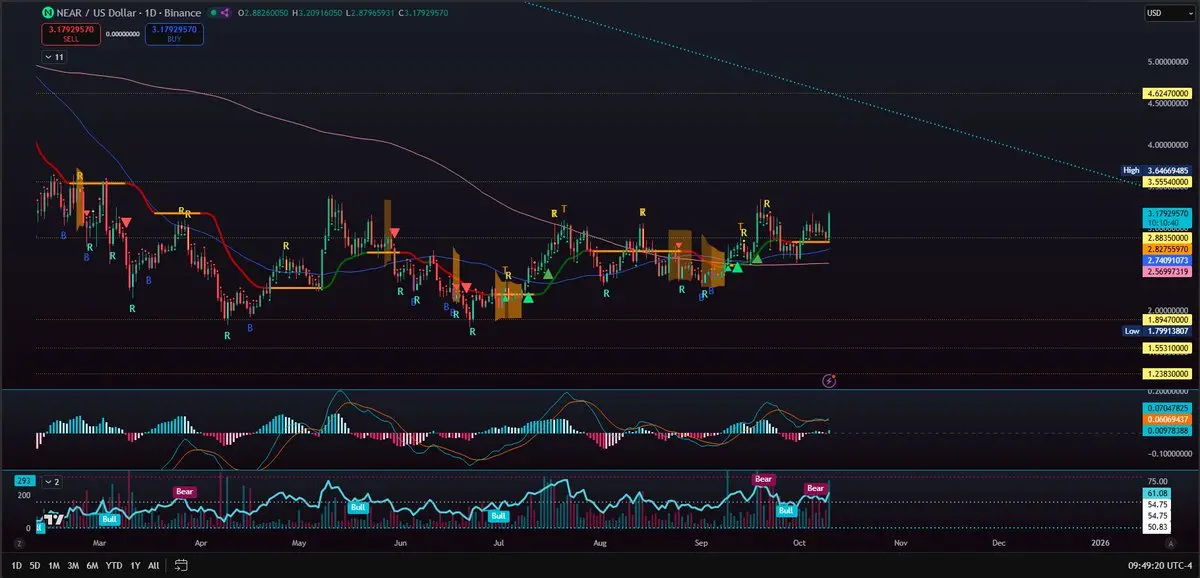This screenshot has height=578, width=1200.
Task: Click the Bull label near July
Action: [x=497, y=516]
